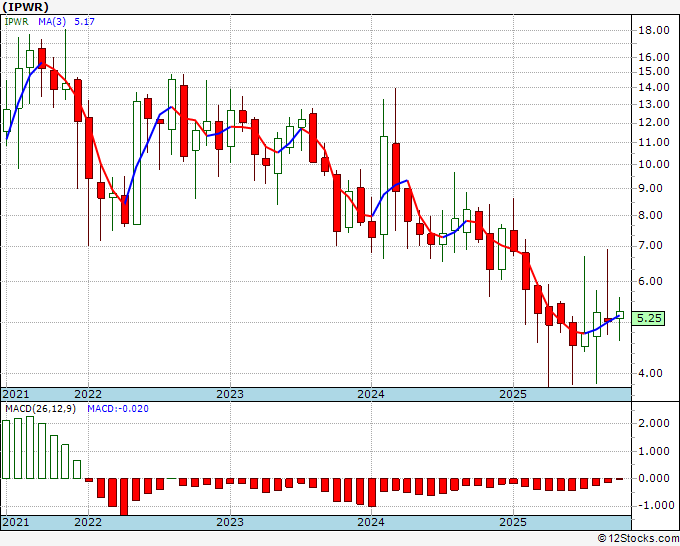
Task: Click the 14.00 price axis label
Action: (x=654, y=87)
